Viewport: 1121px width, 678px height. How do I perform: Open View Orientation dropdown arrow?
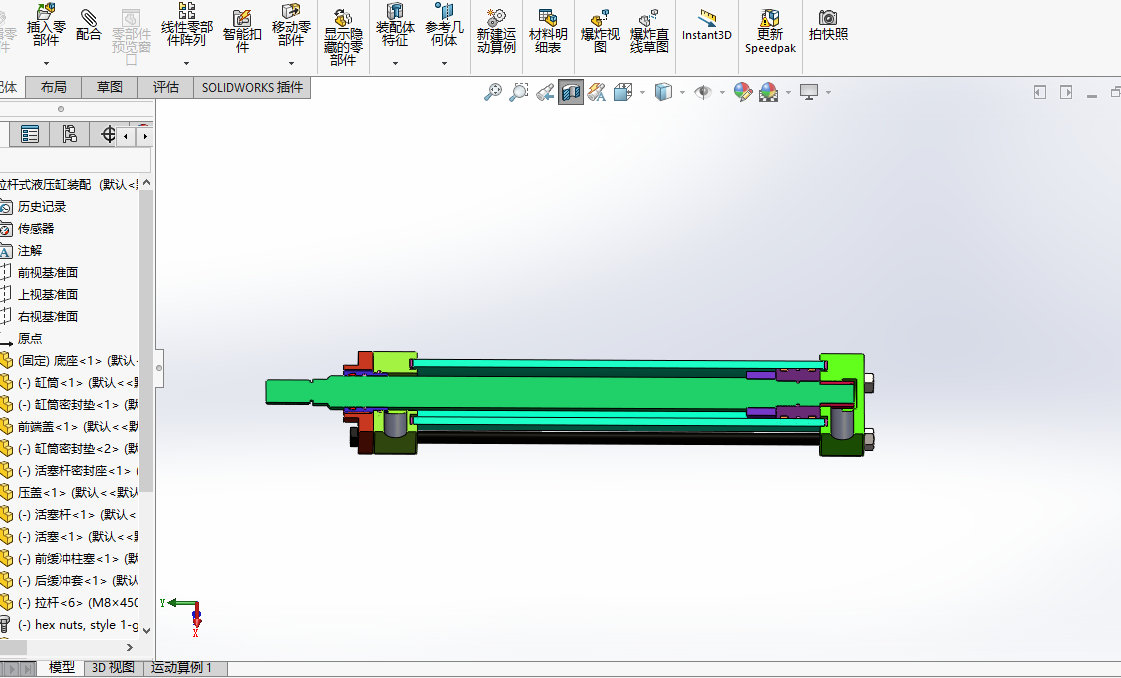tap(642, 92)
